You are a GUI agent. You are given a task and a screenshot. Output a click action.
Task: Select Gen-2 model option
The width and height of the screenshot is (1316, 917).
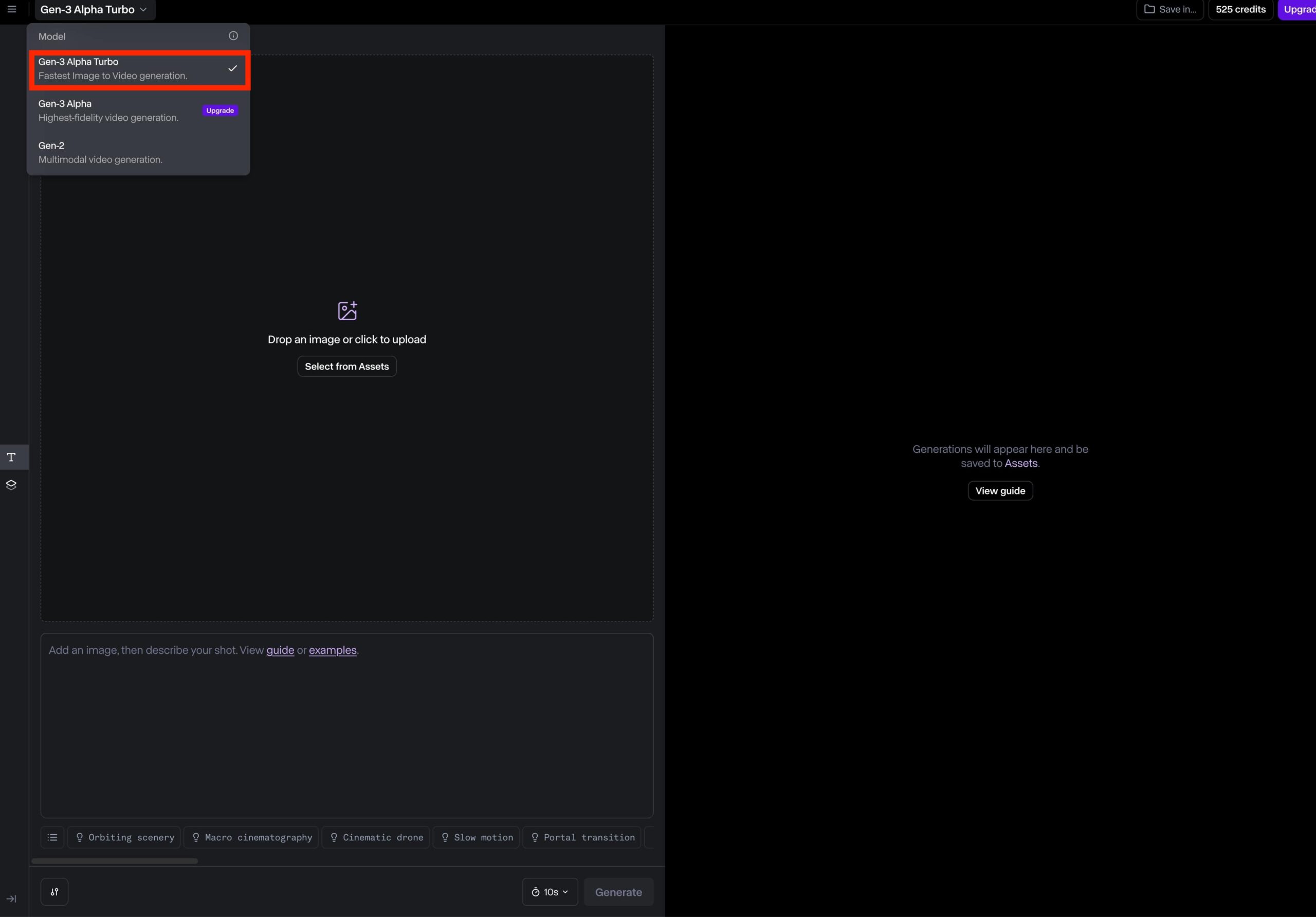click(x=138, y=153)
